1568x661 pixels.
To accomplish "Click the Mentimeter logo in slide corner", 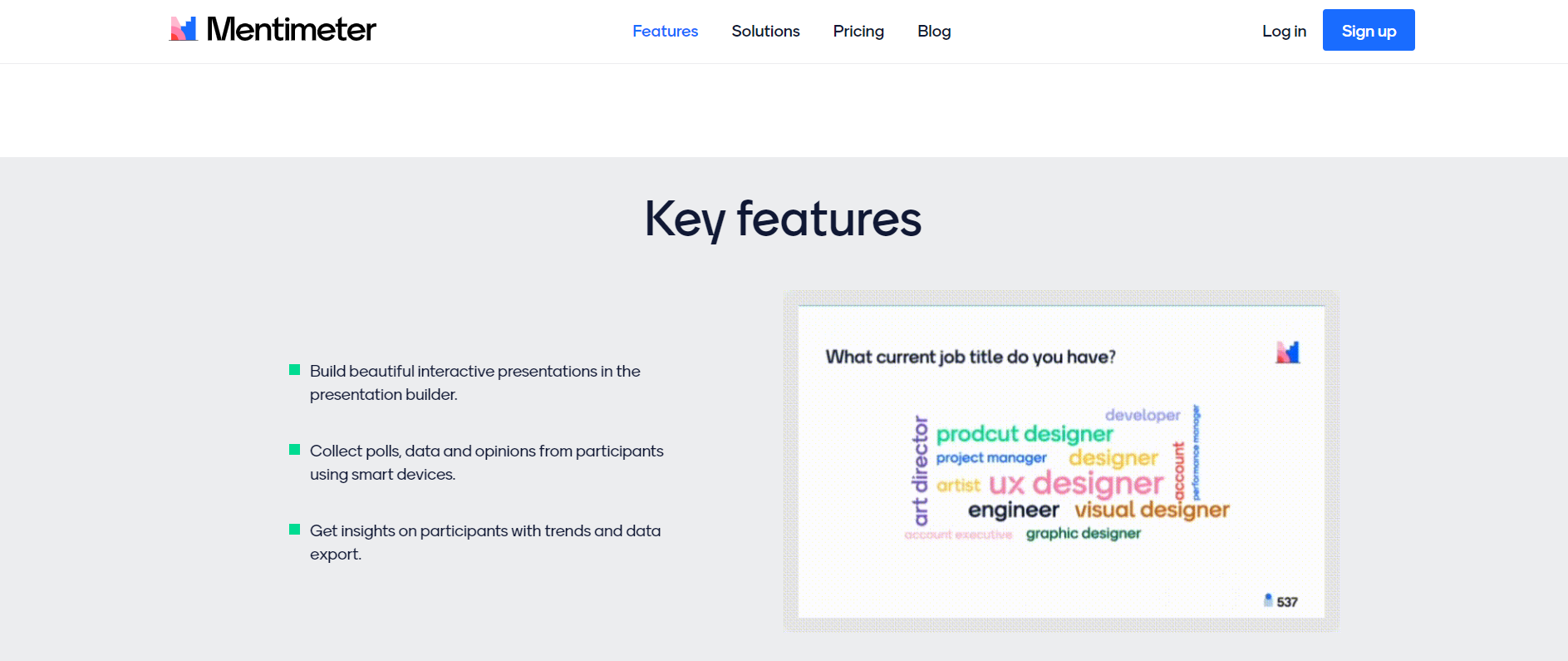I will click(1287, 353).
